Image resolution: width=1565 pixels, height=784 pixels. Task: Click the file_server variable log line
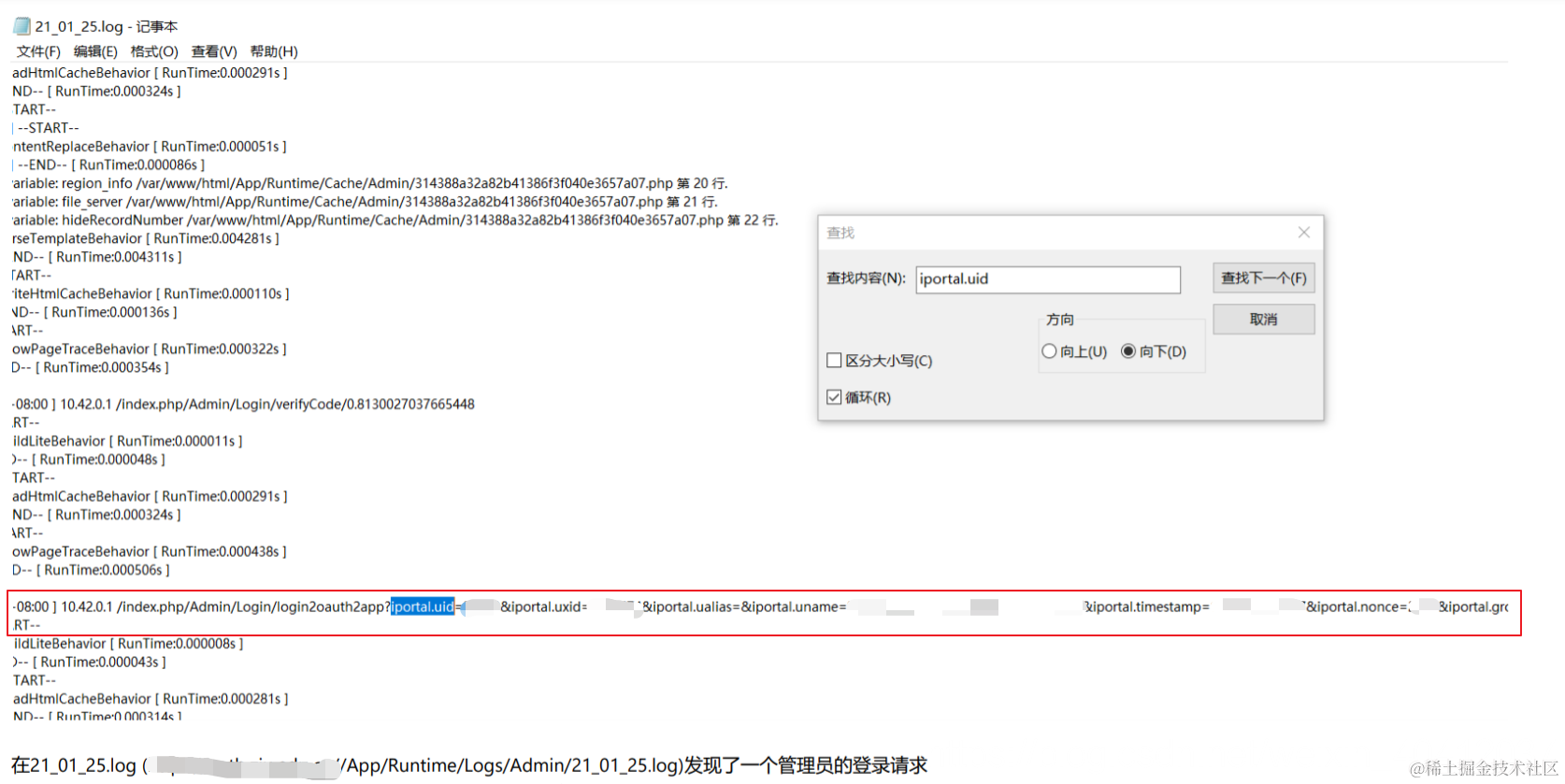(x=366, y=202)
